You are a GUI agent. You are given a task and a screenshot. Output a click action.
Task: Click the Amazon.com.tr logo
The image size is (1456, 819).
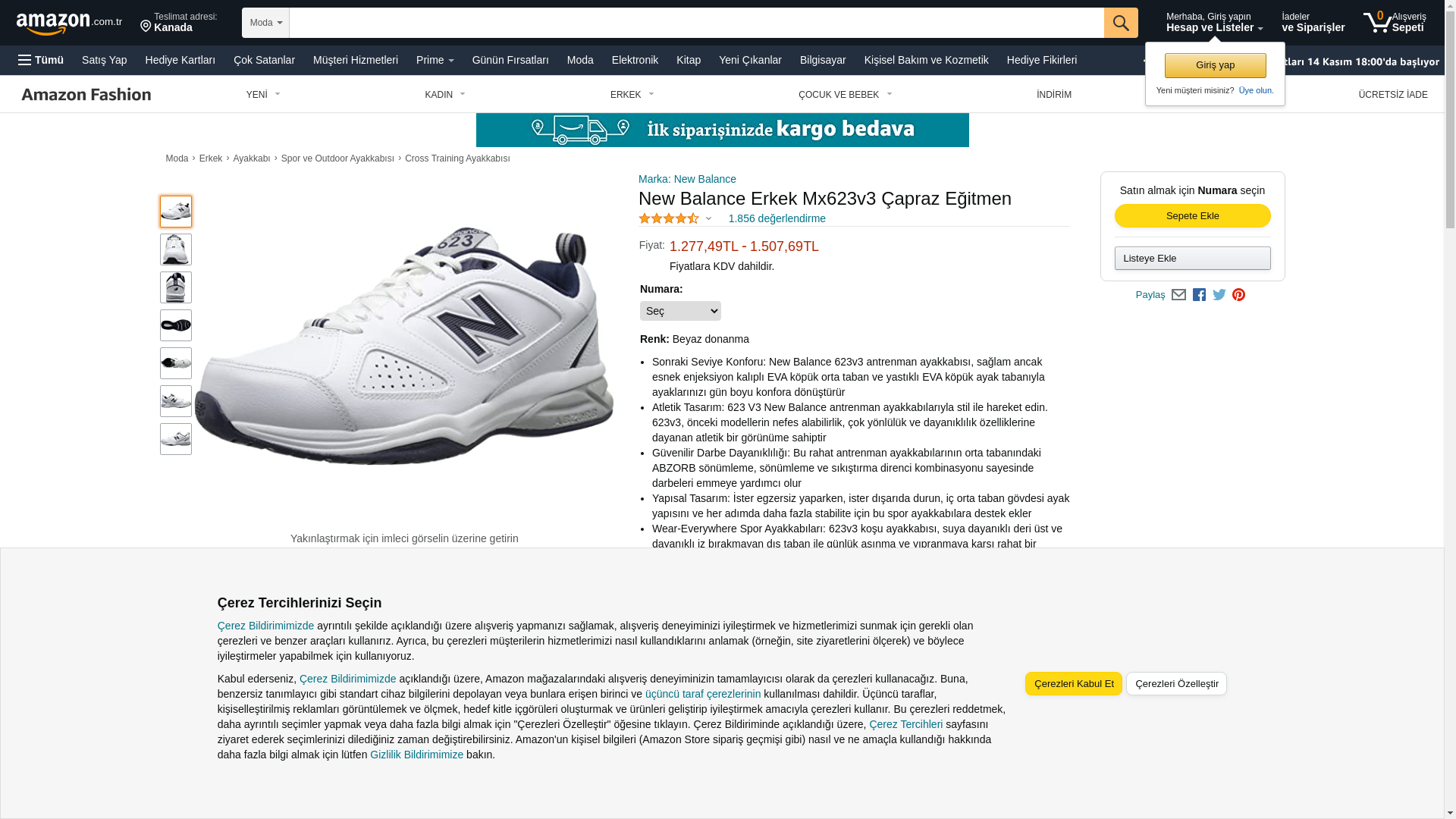click(x=69, y=24)
